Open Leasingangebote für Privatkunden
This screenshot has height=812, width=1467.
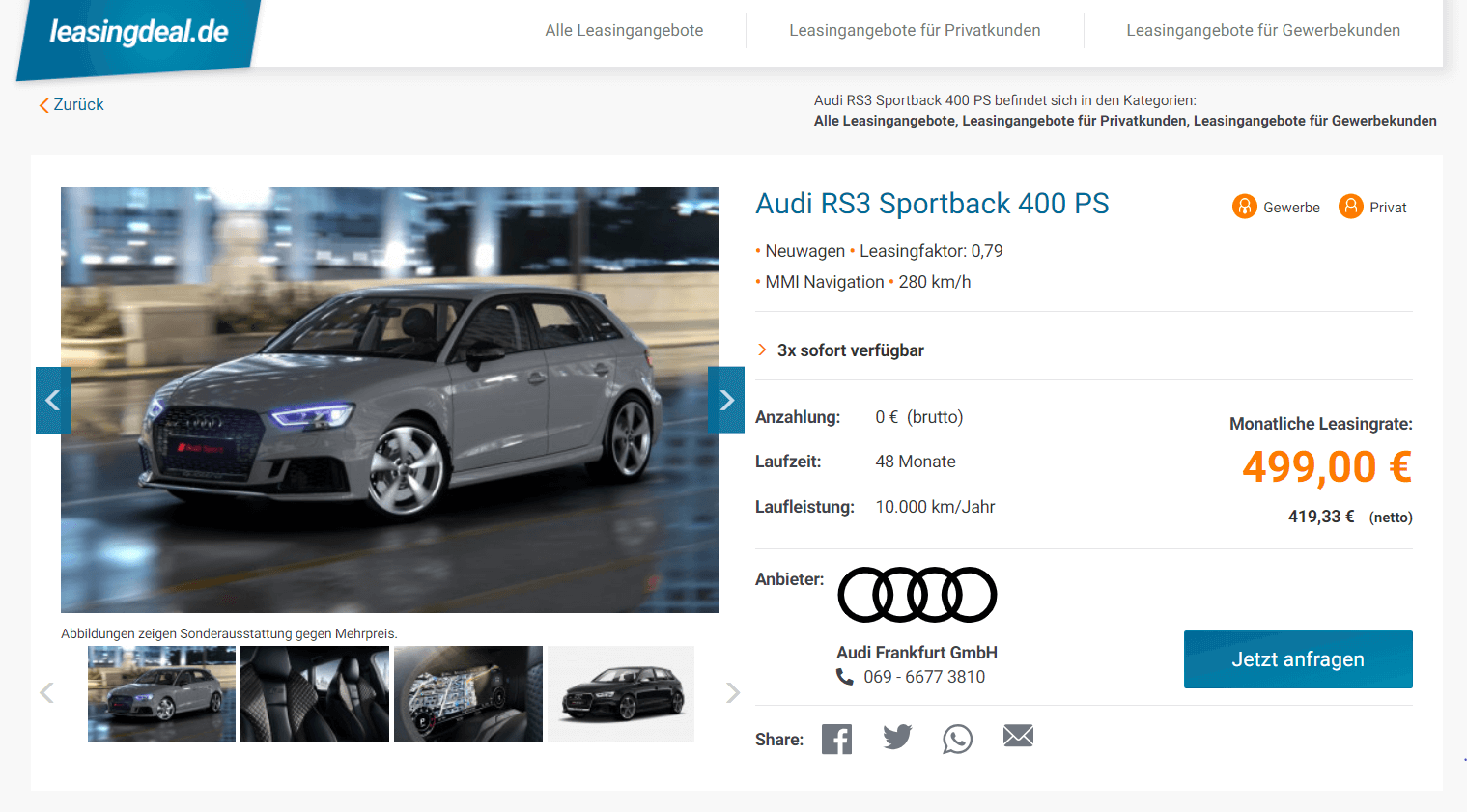coord(915,30)
